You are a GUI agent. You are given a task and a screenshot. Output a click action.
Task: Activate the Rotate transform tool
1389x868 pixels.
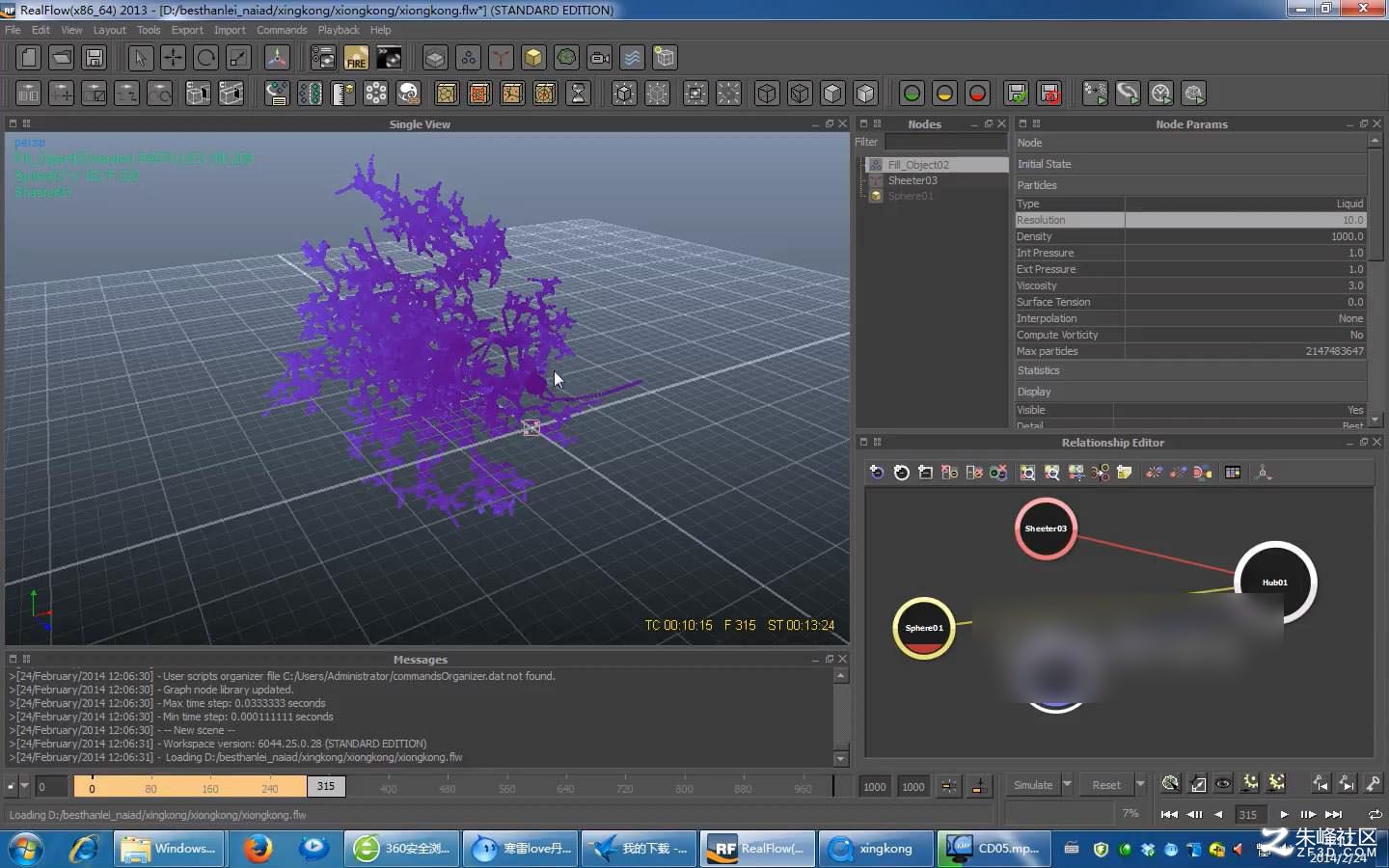point(205,58)
